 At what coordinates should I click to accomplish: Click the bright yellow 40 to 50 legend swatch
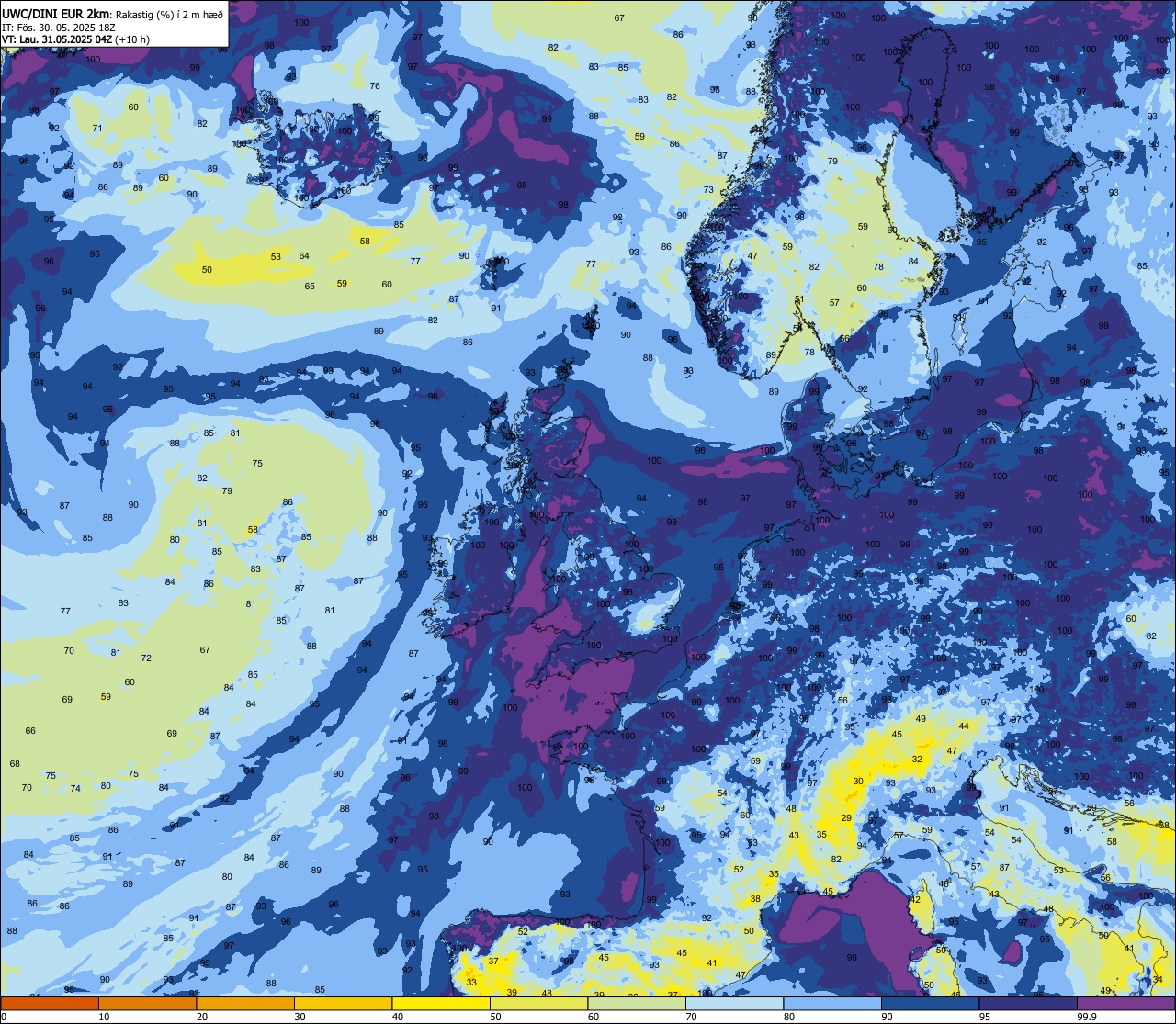pyautogui.click(x=441, y=1004)
